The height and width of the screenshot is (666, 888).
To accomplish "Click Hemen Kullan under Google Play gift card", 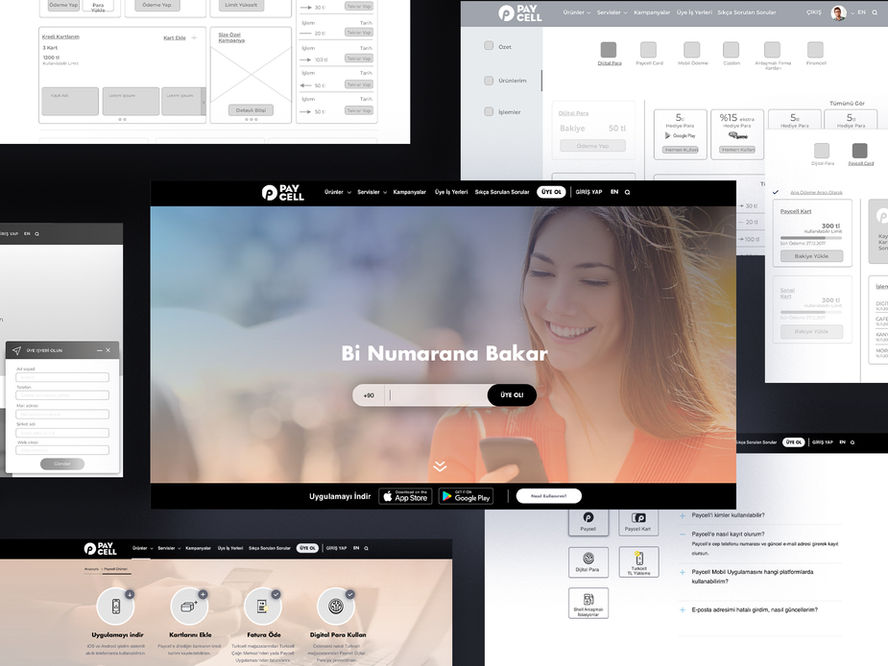I will click(x=681, y=150).
